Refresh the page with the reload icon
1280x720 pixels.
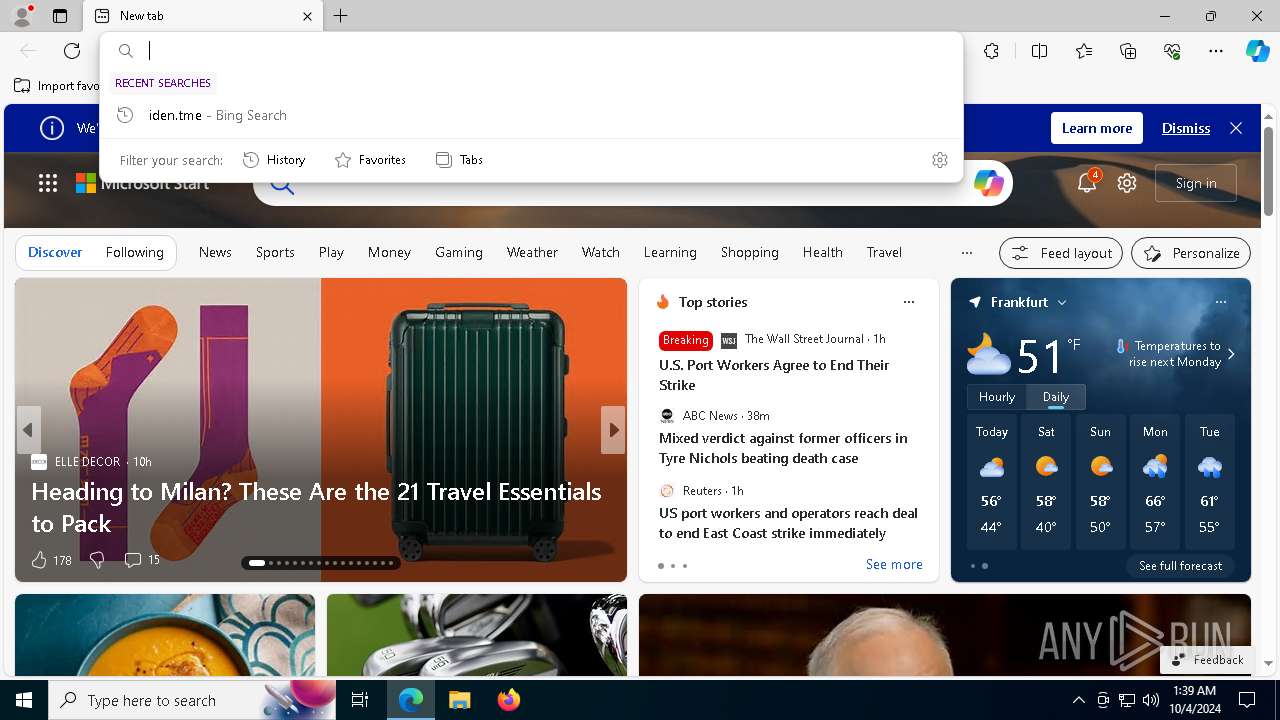(x=72, y=51)
